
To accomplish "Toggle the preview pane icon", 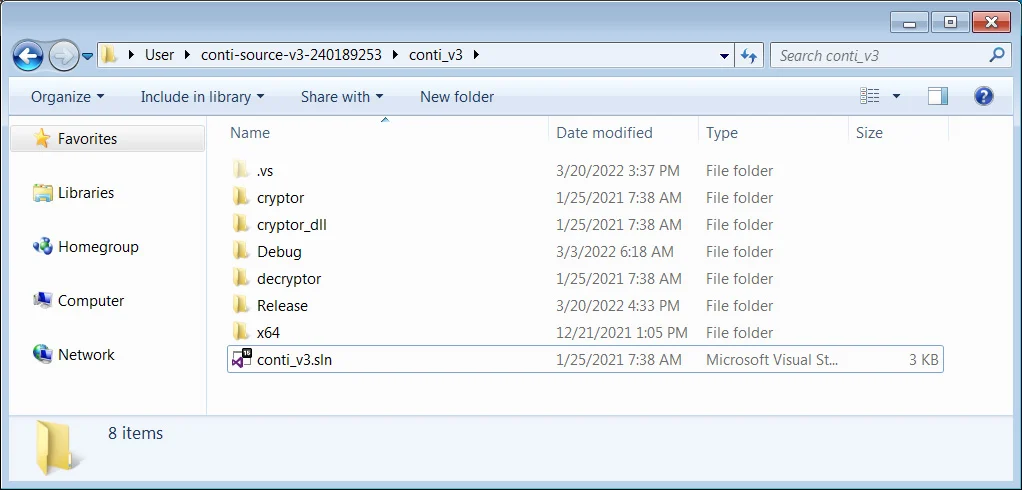I will coord(937,96).
